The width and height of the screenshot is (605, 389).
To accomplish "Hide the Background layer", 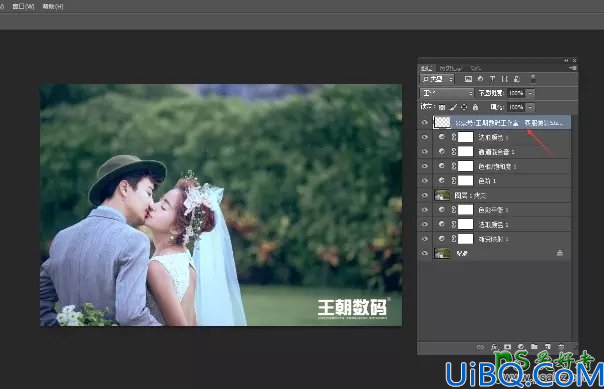I will pyautogui.click(x=425, y=254).
